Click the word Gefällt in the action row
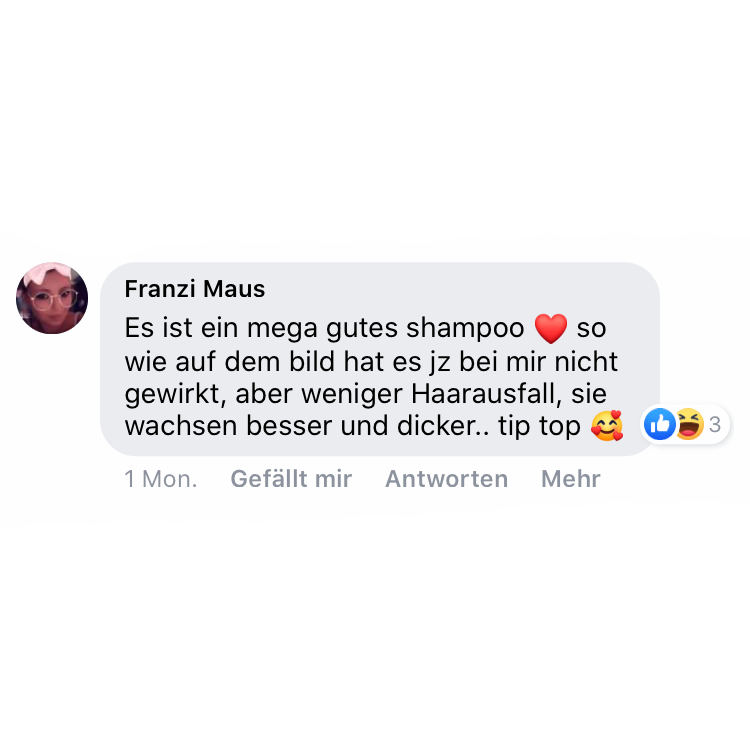The width and height of the screenshot is (750, 750). (268, 479)
